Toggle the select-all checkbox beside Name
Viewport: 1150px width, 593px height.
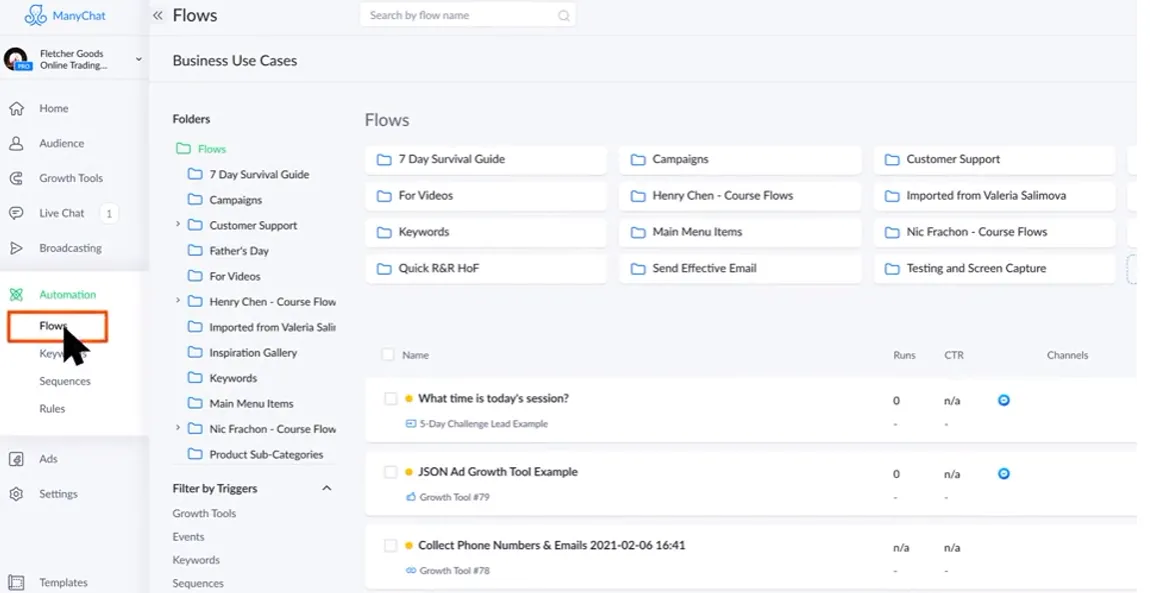pyautogui.click(x=388, y=355)
